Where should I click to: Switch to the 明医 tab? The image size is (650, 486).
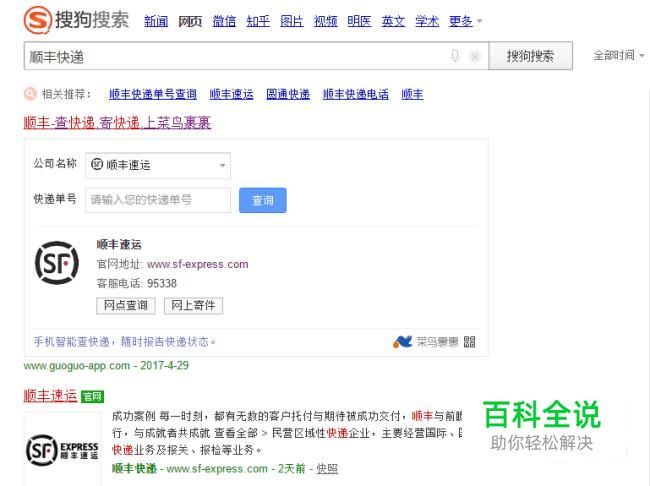click(359, 21)
